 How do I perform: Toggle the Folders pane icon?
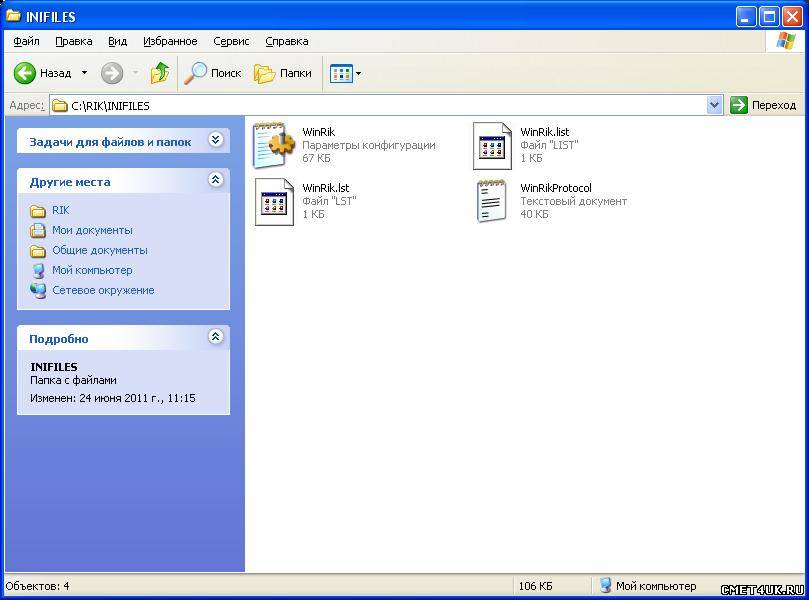coord(265,74)
